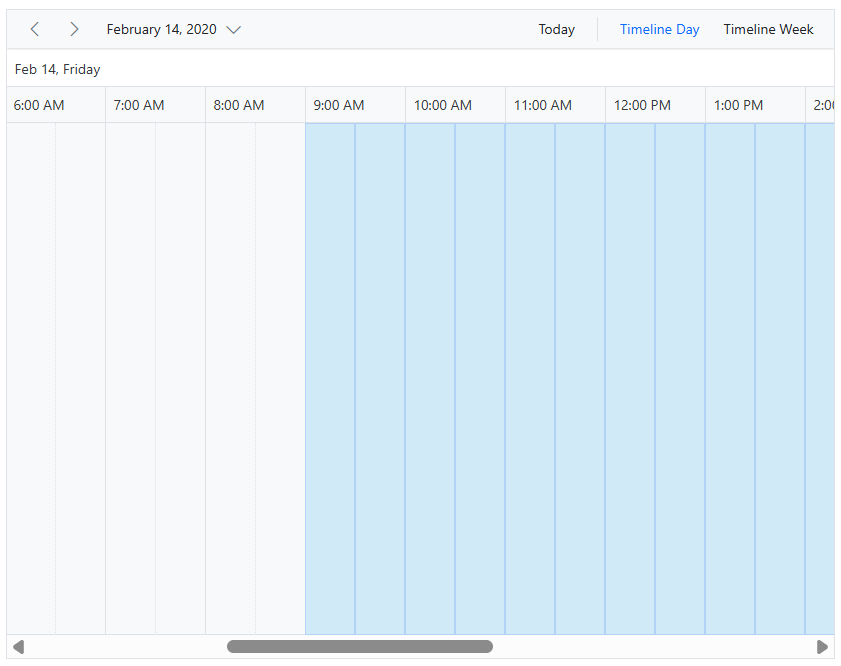Click the Feb 14, Friday date header

pos(57,69)
